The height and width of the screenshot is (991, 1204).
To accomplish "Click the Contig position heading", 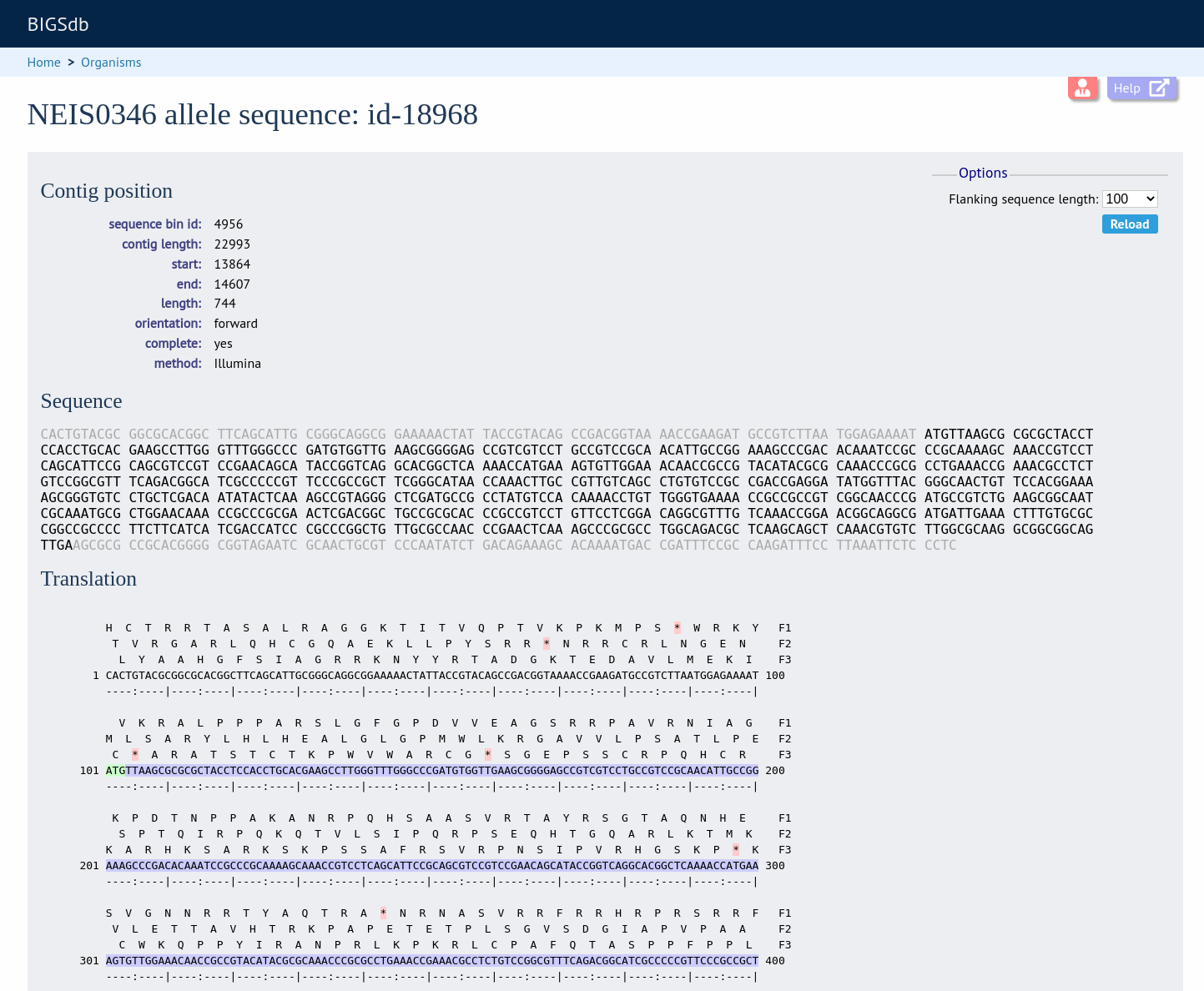I will pyautogui.click(x=107, y=191).
